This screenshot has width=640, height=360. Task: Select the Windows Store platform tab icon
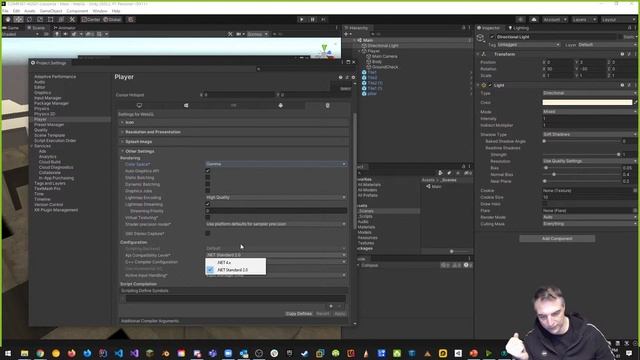(186, 105)
